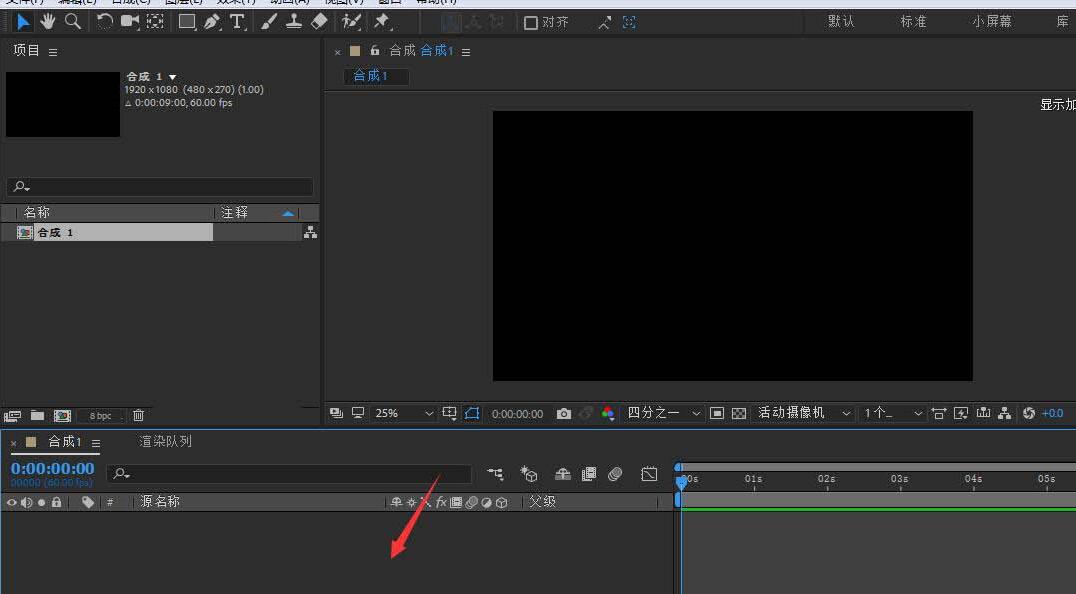1076x594 pixels.
Task: Select the Pen tool
Action: coord(212,22)
